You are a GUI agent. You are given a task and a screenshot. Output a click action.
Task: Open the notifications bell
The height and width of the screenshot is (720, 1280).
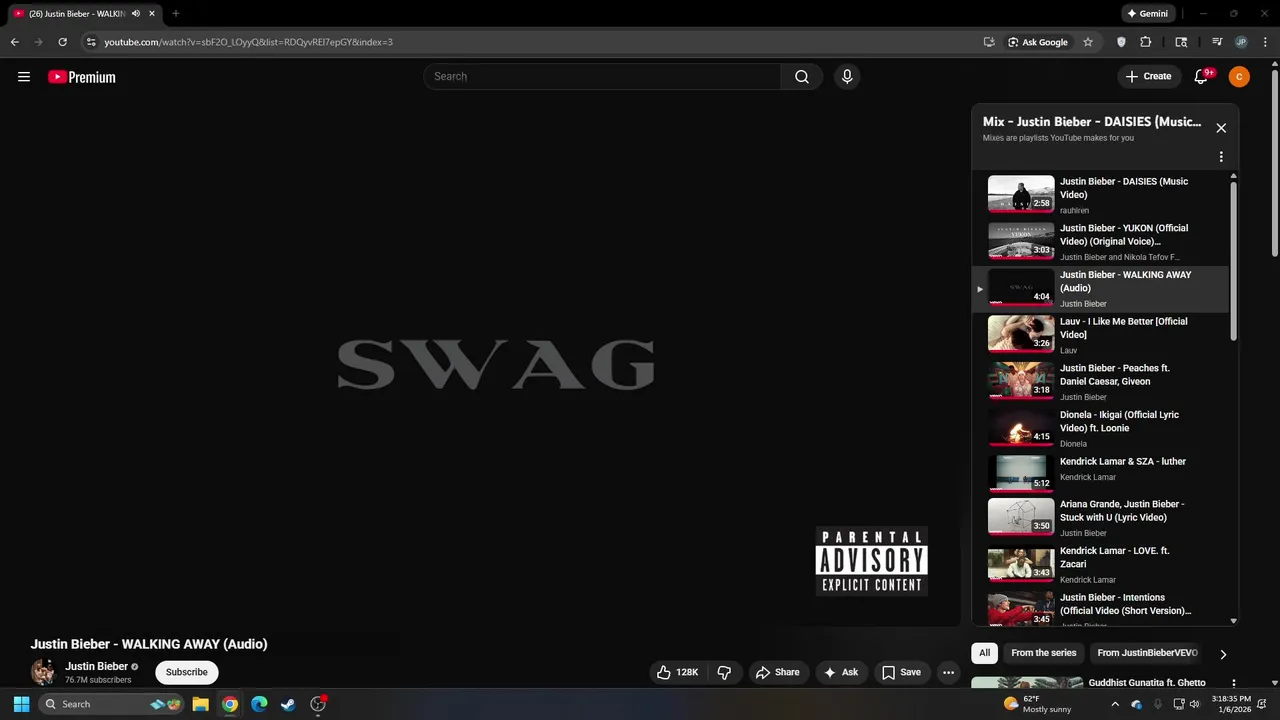click(x=1202, y=77)
